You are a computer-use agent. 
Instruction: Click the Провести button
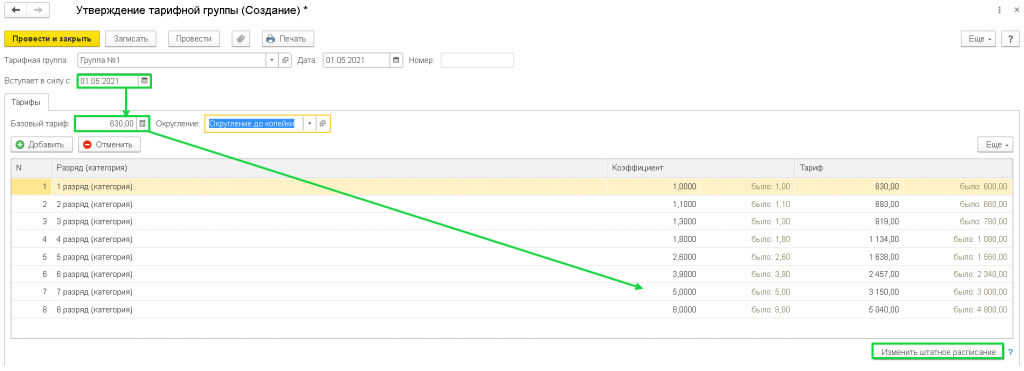(x=193, y=39)
